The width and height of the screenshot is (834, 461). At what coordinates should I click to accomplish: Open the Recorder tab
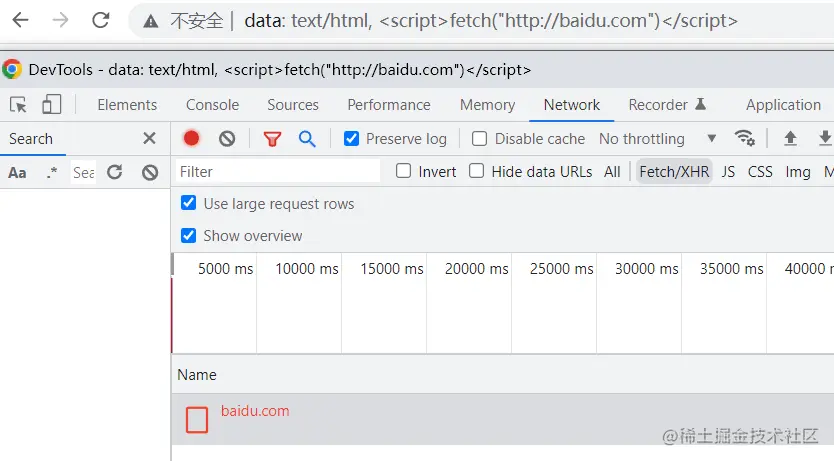tap(667, 105)
